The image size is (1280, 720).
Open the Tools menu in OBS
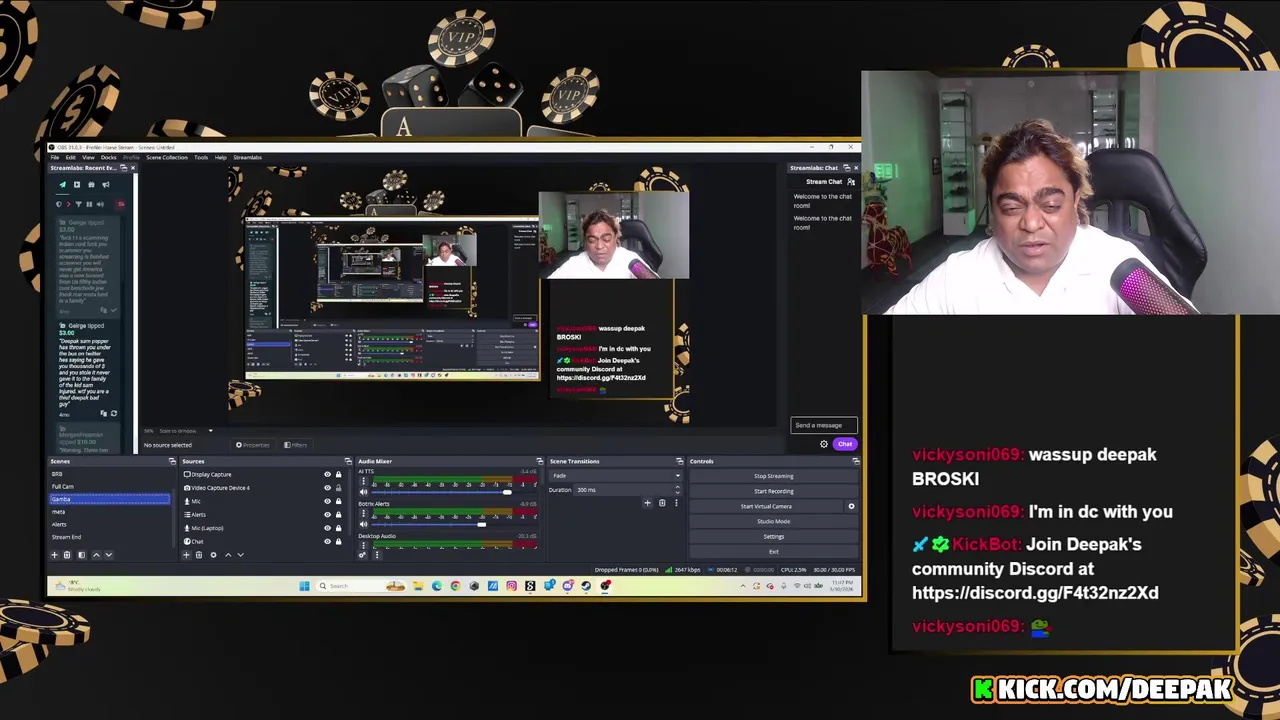click(x=201, y=157)
